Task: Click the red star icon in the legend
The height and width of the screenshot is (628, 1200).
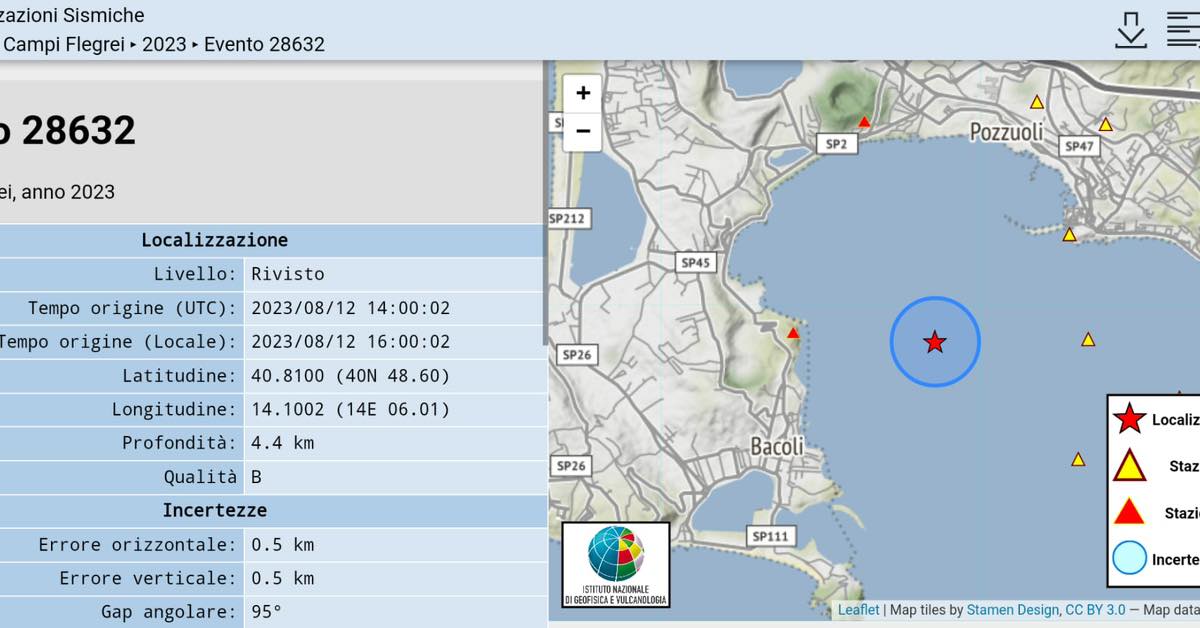Action: 1129,419
